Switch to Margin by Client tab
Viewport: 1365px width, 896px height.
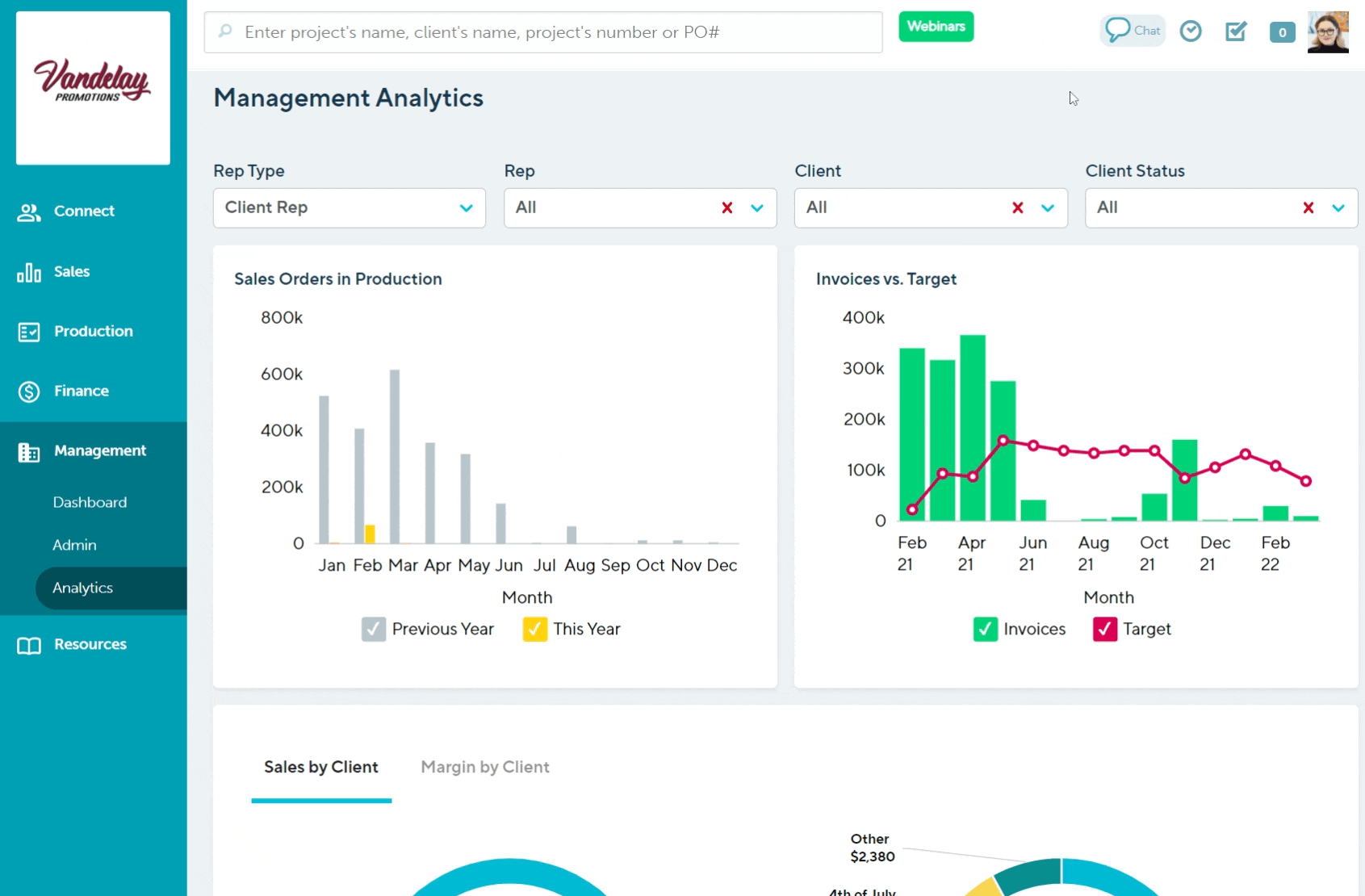coord(485,767)
